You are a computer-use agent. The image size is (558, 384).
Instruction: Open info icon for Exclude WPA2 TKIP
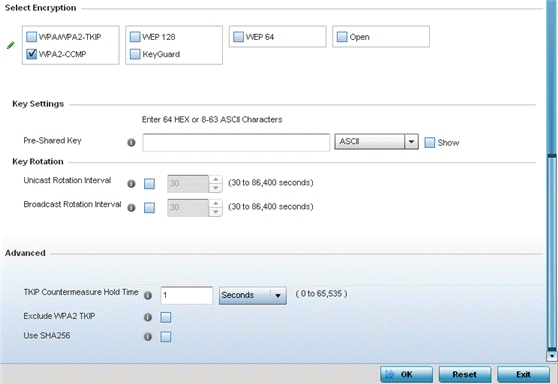point(148,317)
